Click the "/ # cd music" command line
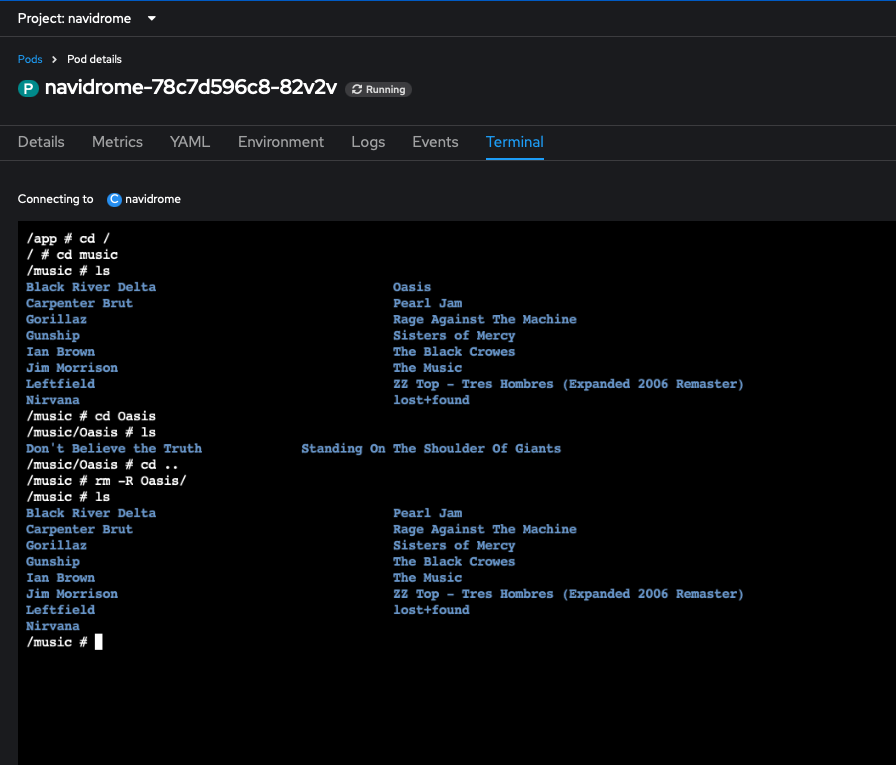Screen dimensions: 896x765 (x=72, y=255)
